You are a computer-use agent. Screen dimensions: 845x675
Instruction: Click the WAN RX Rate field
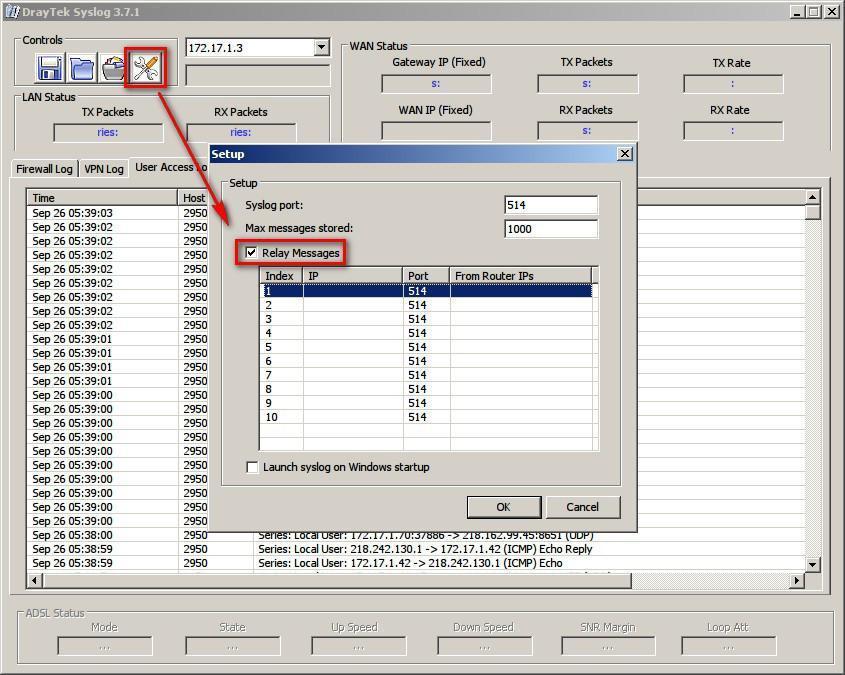coord(733,131)
